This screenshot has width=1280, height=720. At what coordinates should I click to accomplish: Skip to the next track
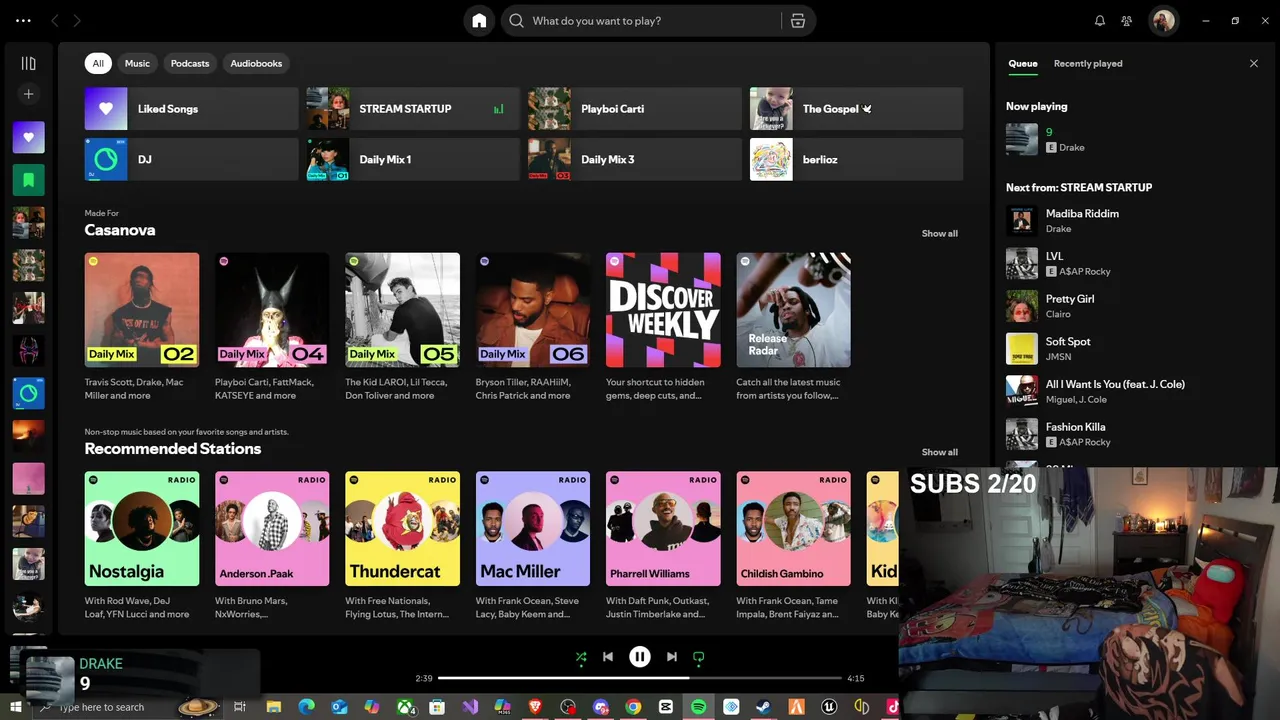click(x=672, y=657)
